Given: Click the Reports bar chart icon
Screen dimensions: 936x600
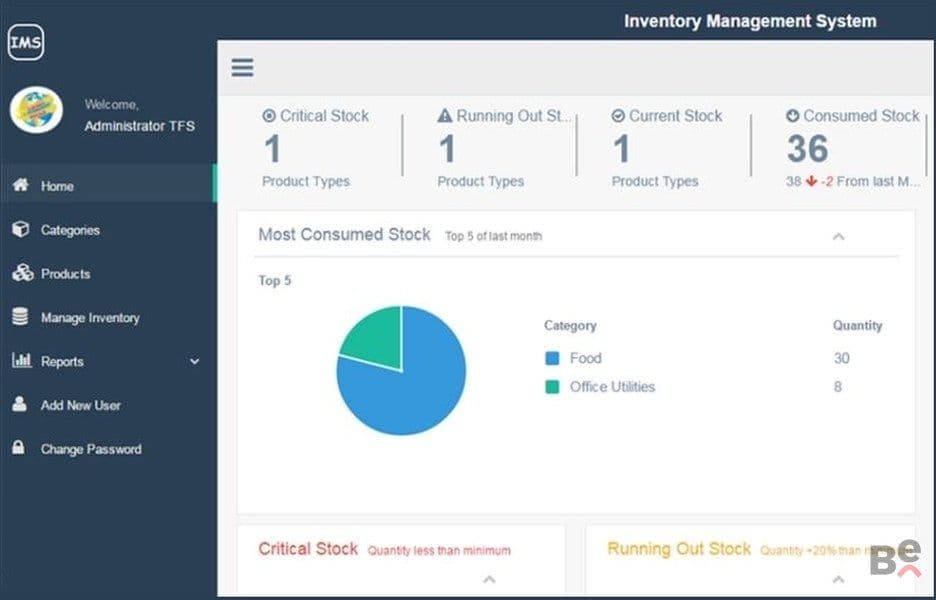Looking at the screenshot, I should click(x=22, y=360).
